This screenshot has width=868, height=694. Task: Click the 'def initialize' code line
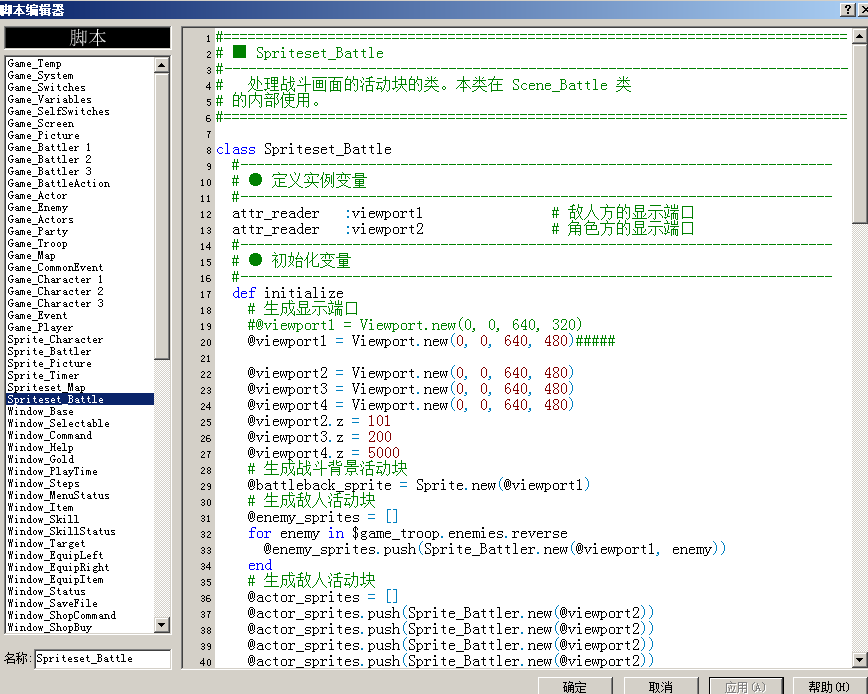click(x=288, y=293)
